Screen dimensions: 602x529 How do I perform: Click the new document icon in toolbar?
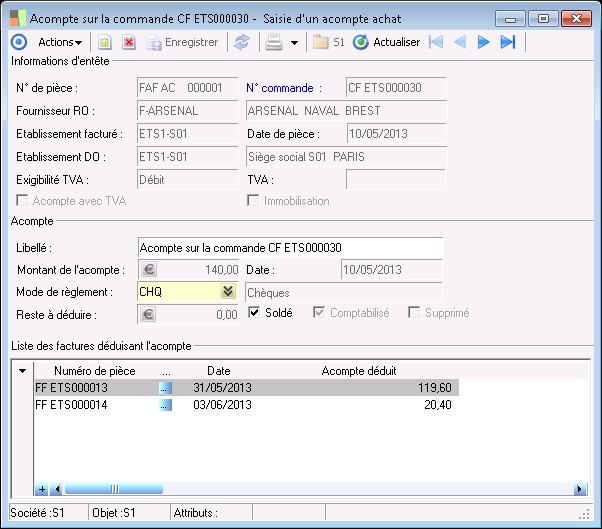[x=104, y=42]
